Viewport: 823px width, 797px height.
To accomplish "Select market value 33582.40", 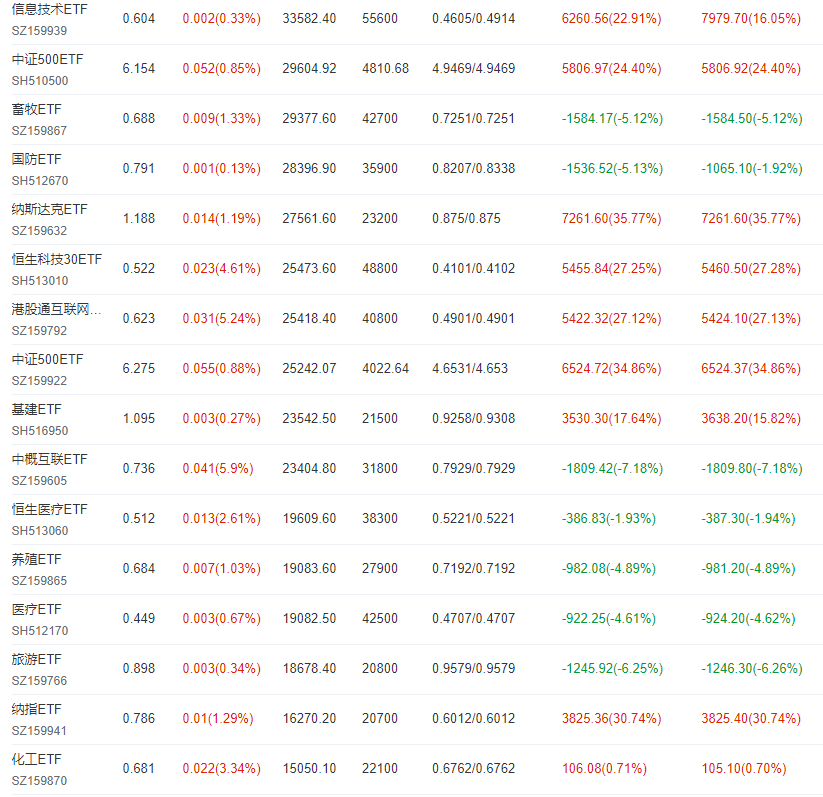I will (309, 18).
